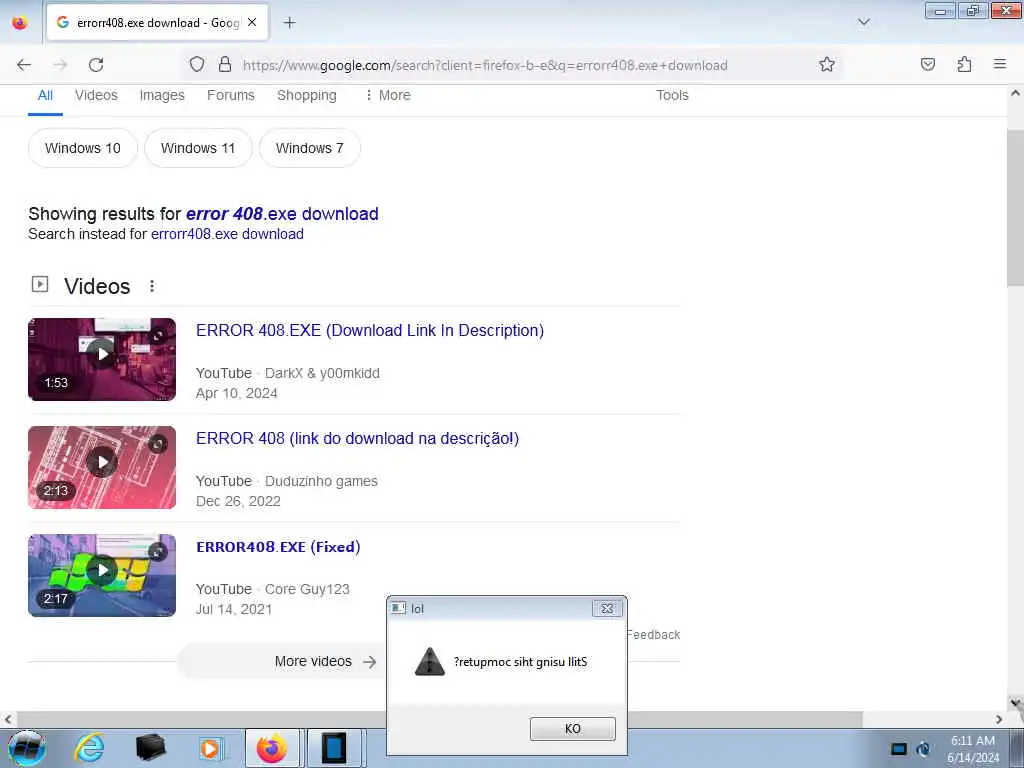
Task: Open the extensions puzzle icon
Action: [x=964, y=64]
